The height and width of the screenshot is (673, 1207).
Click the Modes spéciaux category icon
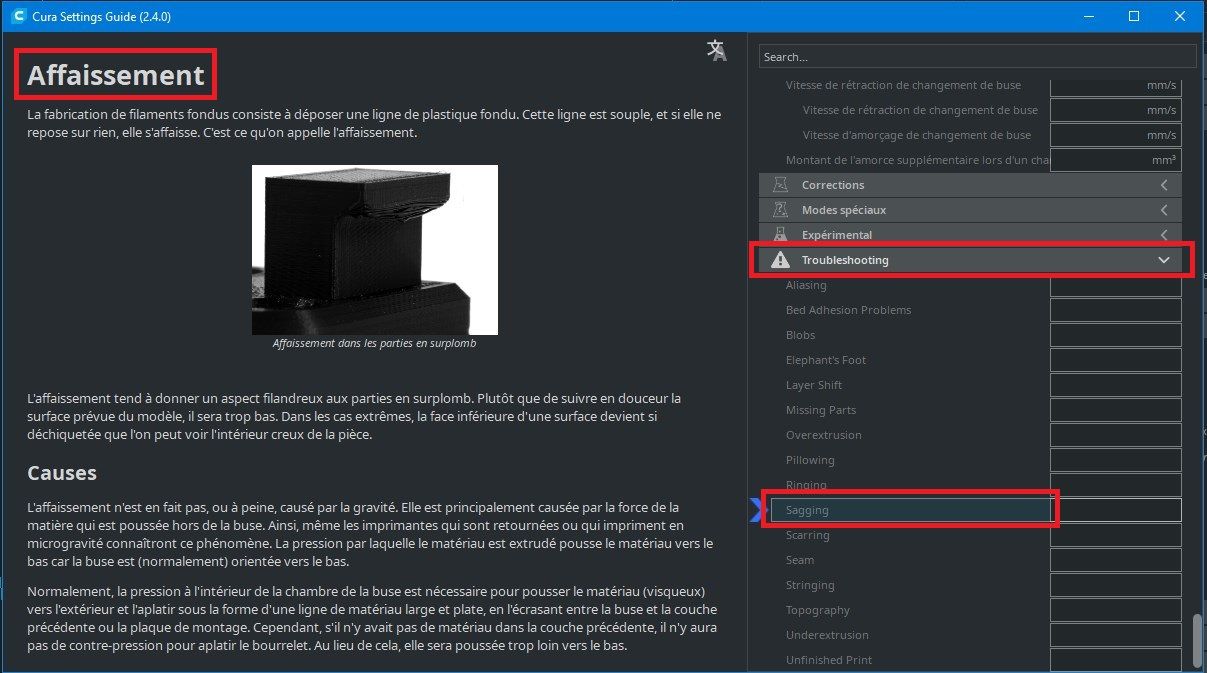(x=780, y=210)
